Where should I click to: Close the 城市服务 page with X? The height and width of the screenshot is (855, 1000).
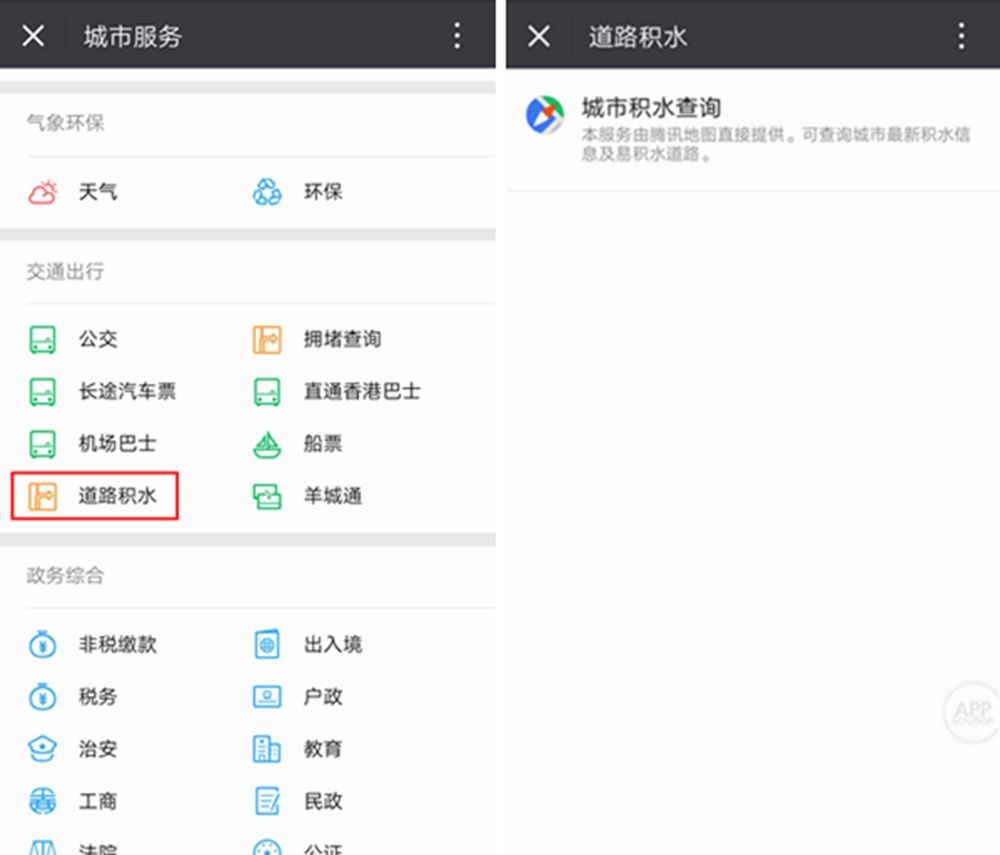click(33, 35)
